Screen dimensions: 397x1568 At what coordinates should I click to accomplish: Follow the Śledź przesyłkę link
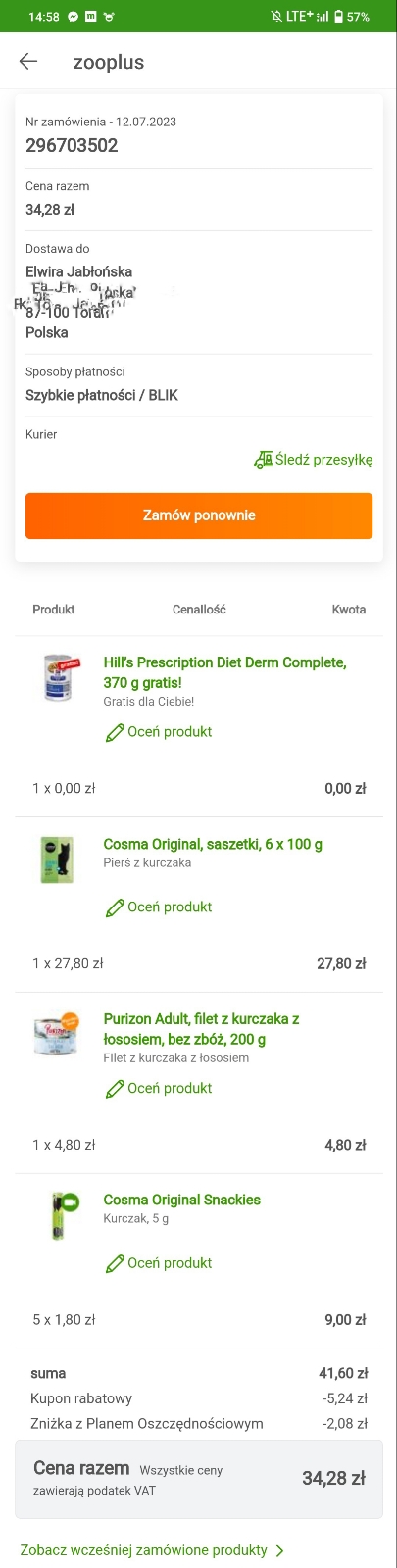[323, 460]
